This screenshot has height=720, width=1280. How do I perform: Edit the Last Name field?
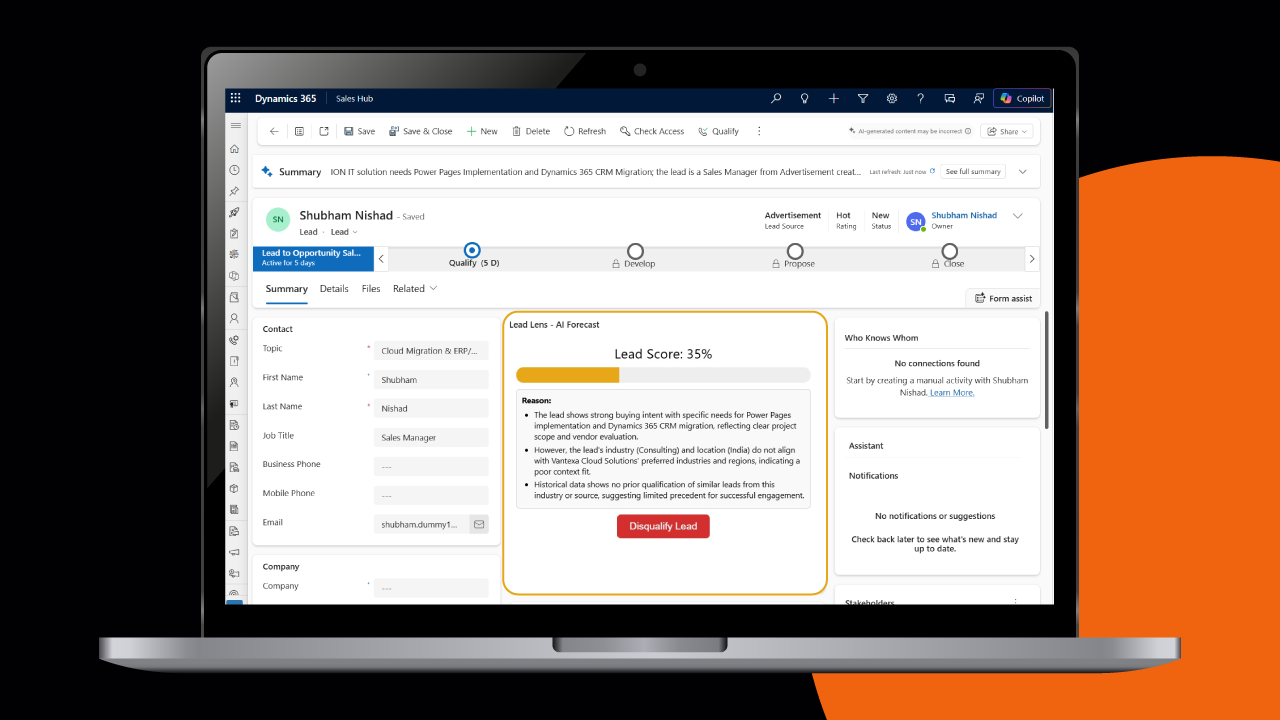431,408
